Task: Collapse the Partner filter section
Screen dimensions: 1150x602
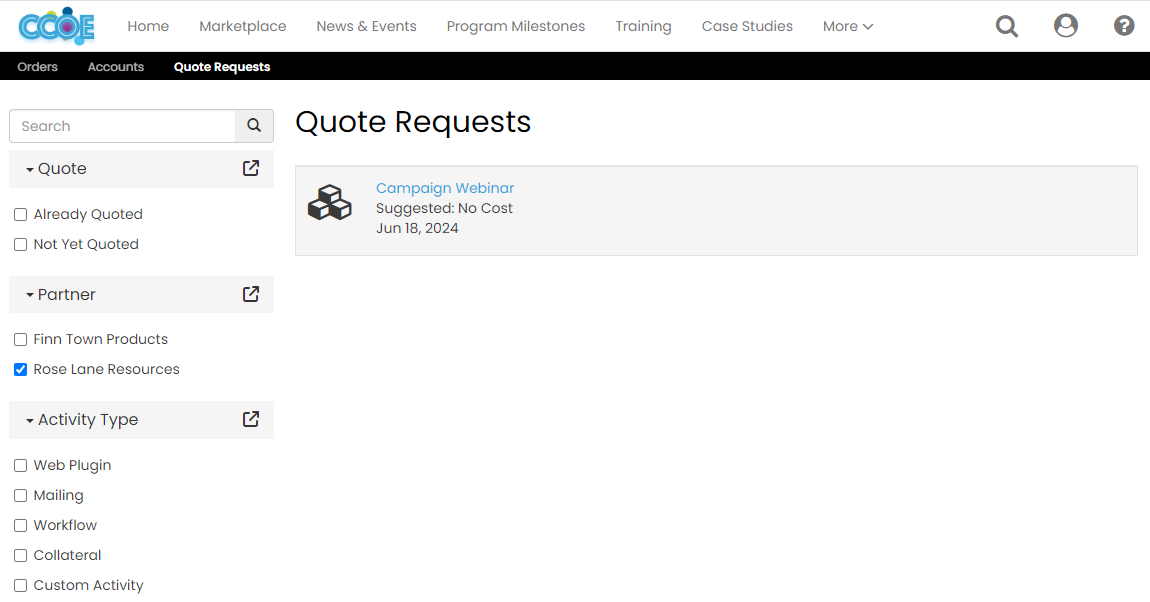Action: pos(32,294)
